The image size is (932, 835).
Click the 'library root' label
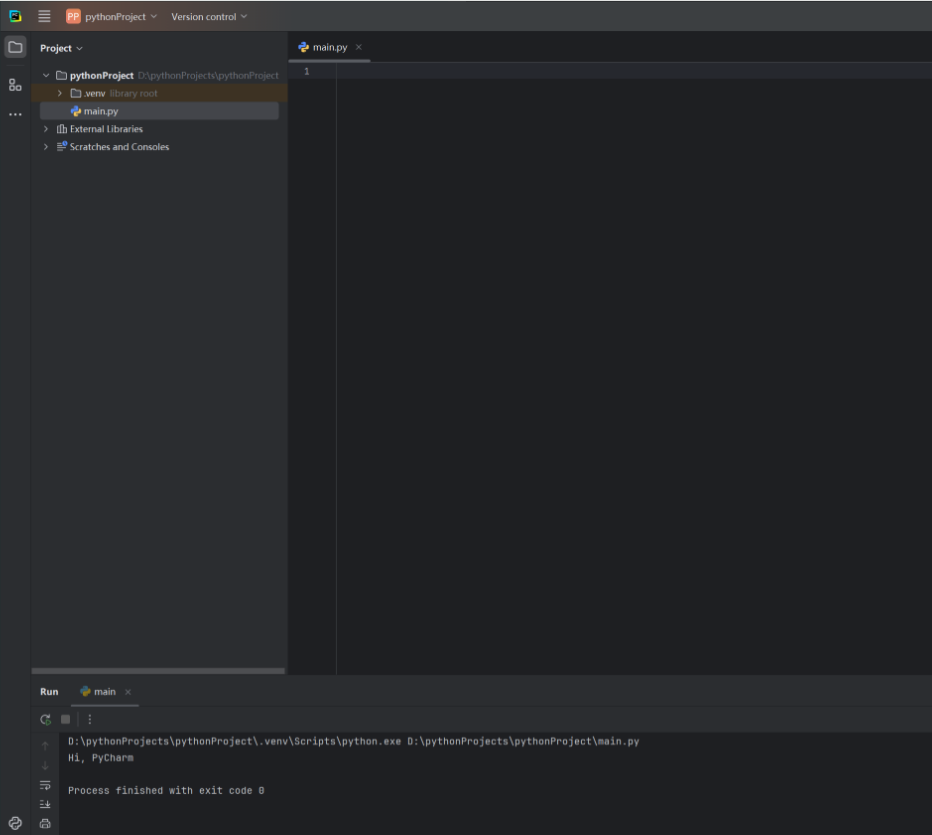pyautogui.click(x=134, y=93)
